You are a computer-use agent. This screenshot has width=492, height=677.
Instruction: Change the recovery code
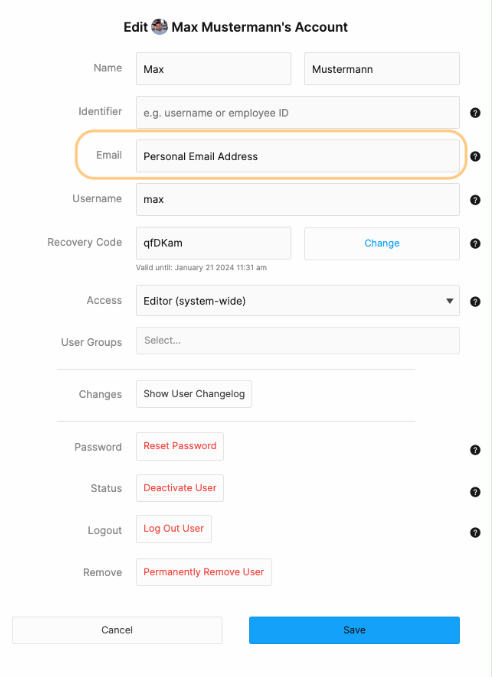pyautogui.click(x=382, y=244)
